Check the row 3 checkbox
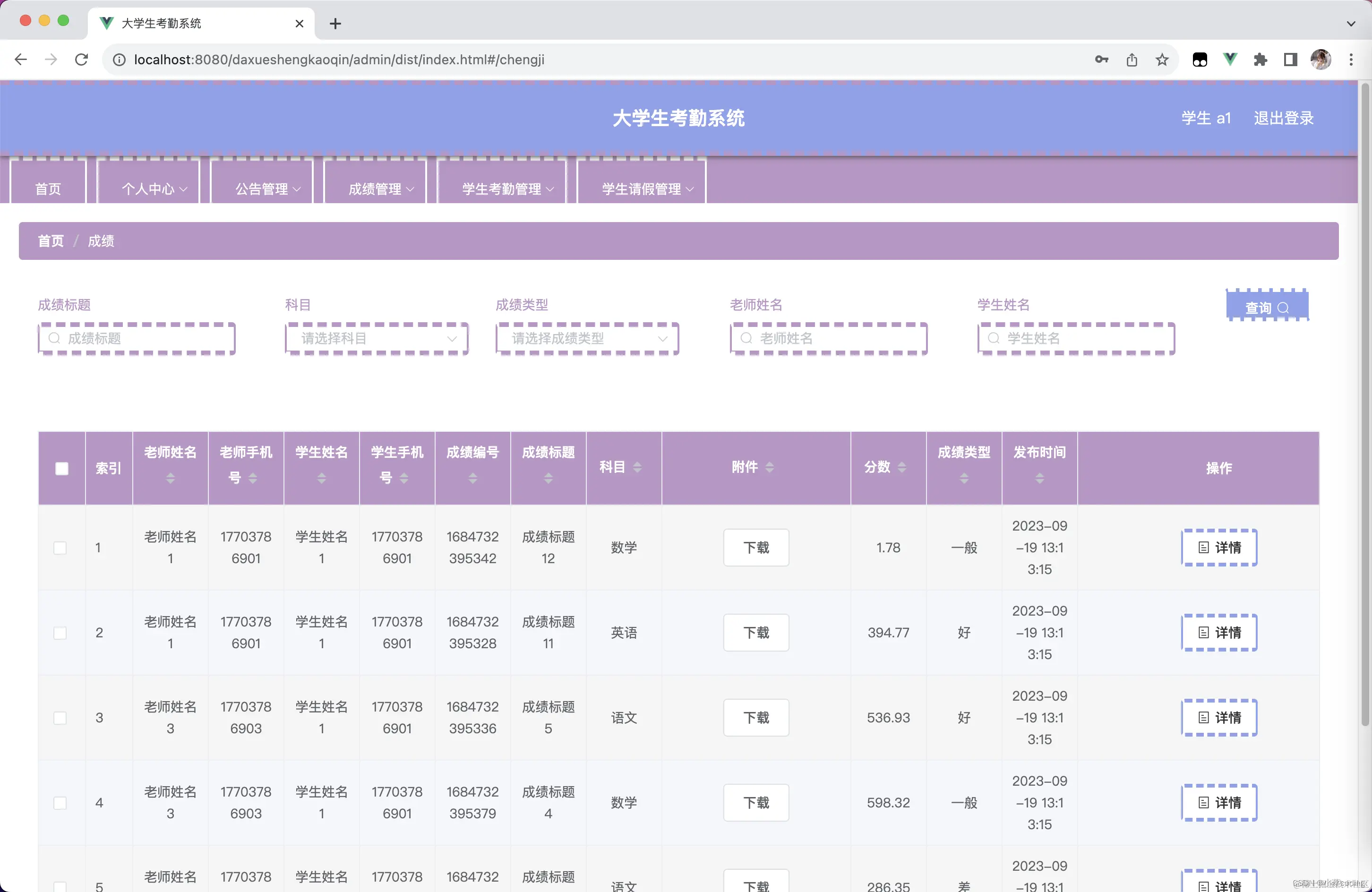Viewport: 1372px width, 892px height. [x=60, y=717]
